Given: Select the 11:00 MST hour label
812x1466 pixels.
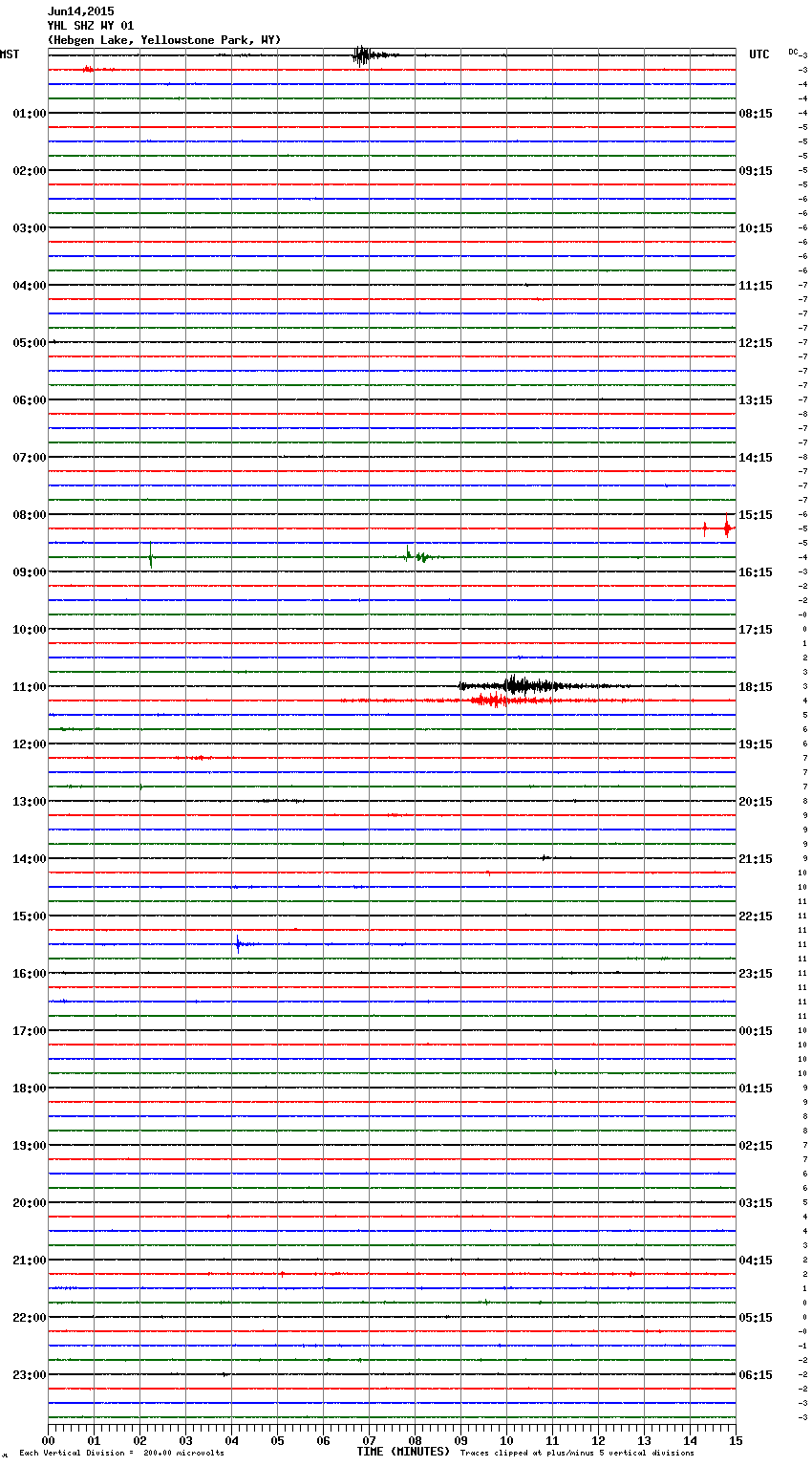Looking at the screenshot, I should tap(30, 687).
